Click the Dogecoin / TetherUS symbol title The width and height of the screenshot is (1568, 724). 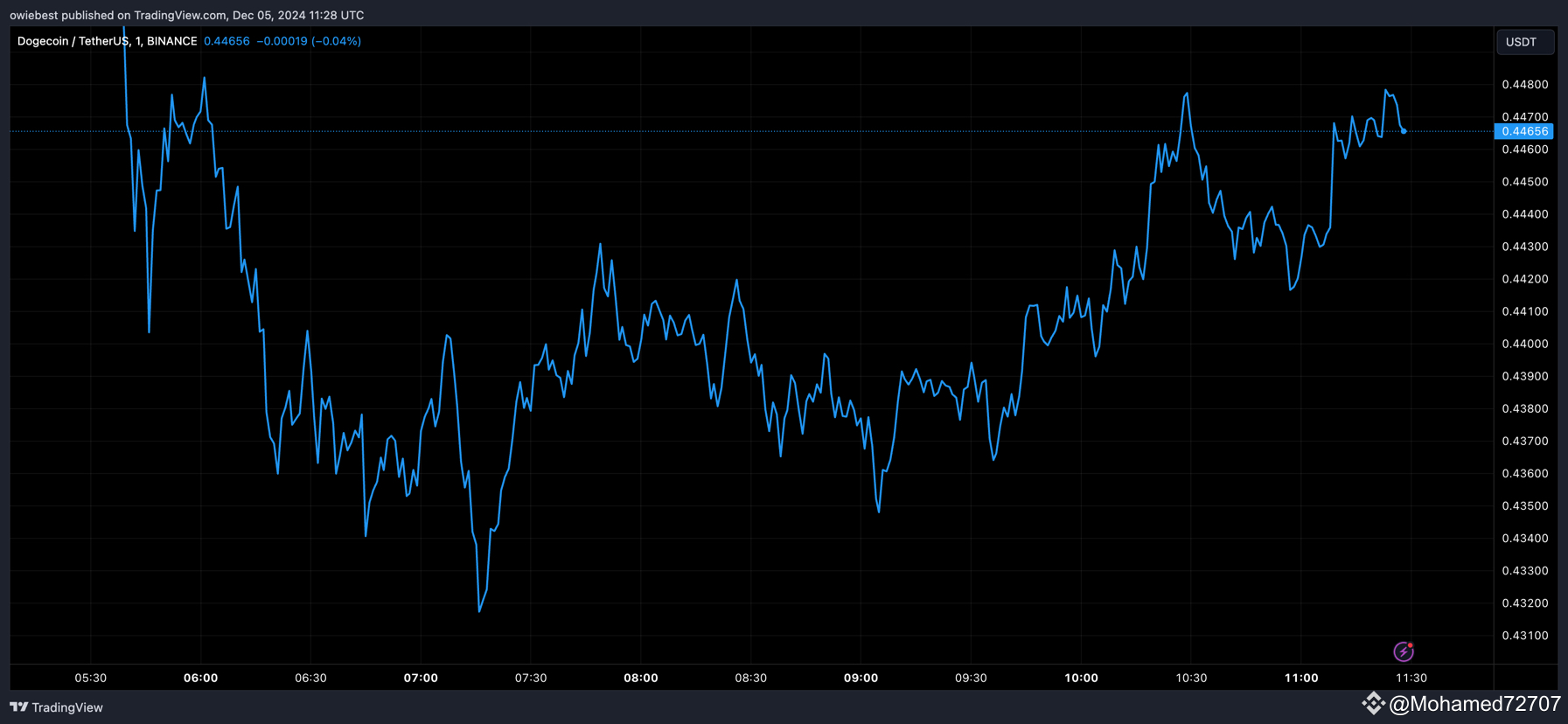tap(107, 41)
